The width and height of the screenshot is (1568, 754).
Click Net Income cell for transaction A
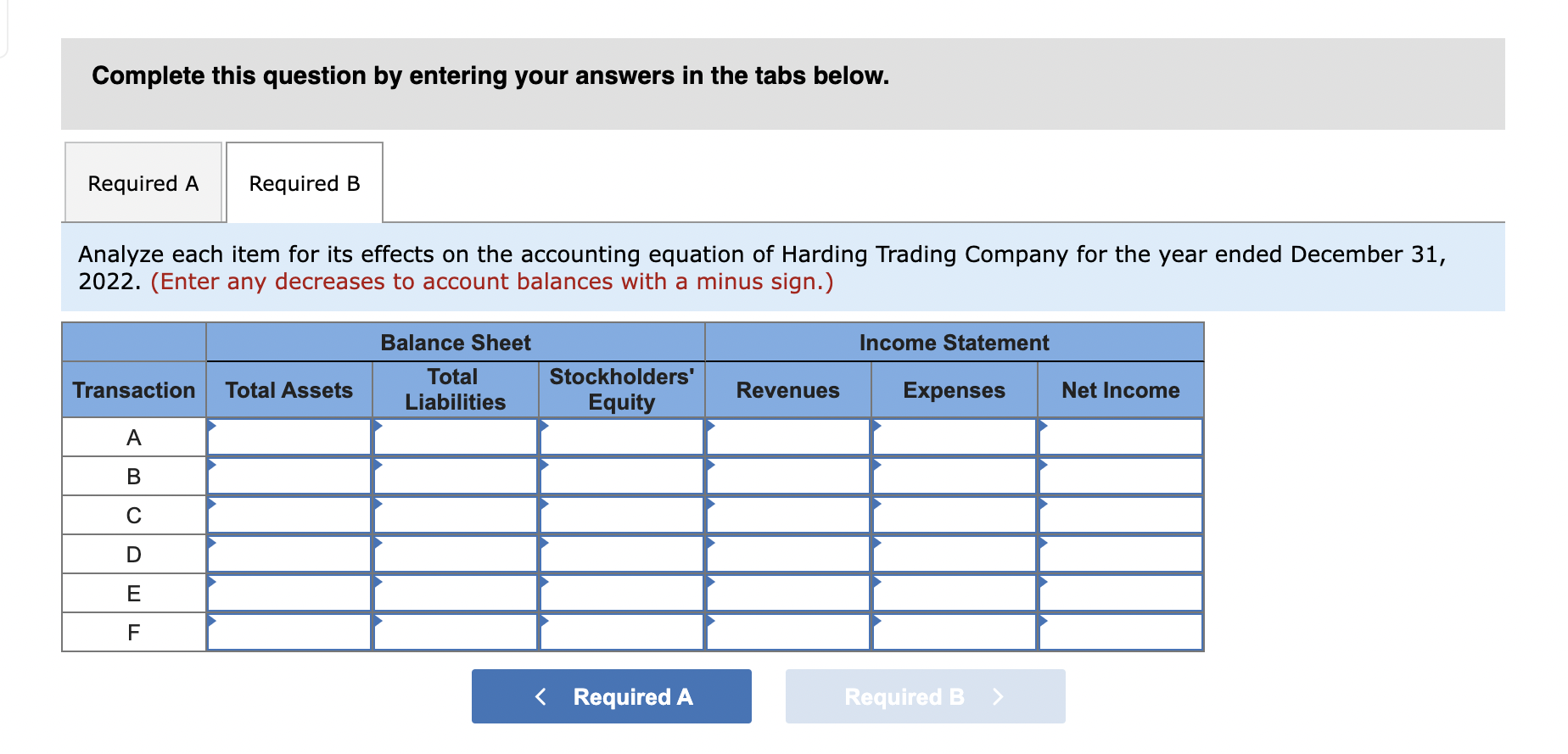[x=1120, y=437]
